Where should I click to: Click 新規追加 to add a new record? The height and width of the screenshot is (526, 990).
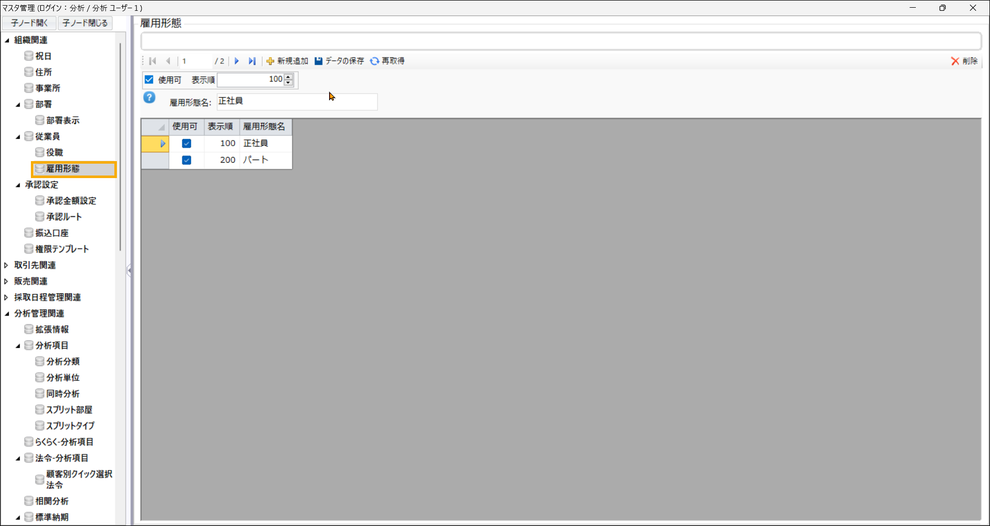pos(287,61)
